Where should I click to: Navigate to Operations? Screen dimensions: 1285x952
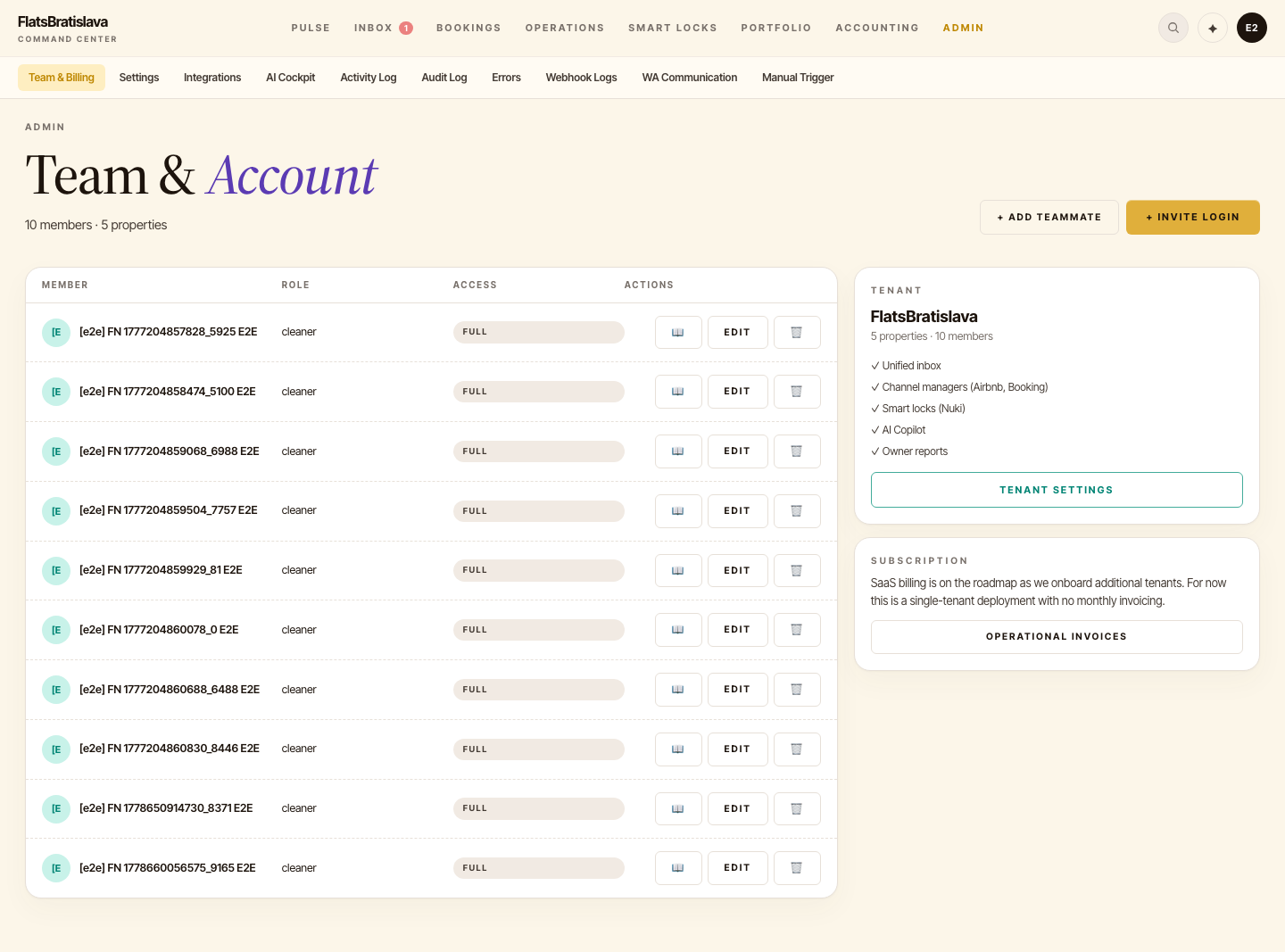565,28
